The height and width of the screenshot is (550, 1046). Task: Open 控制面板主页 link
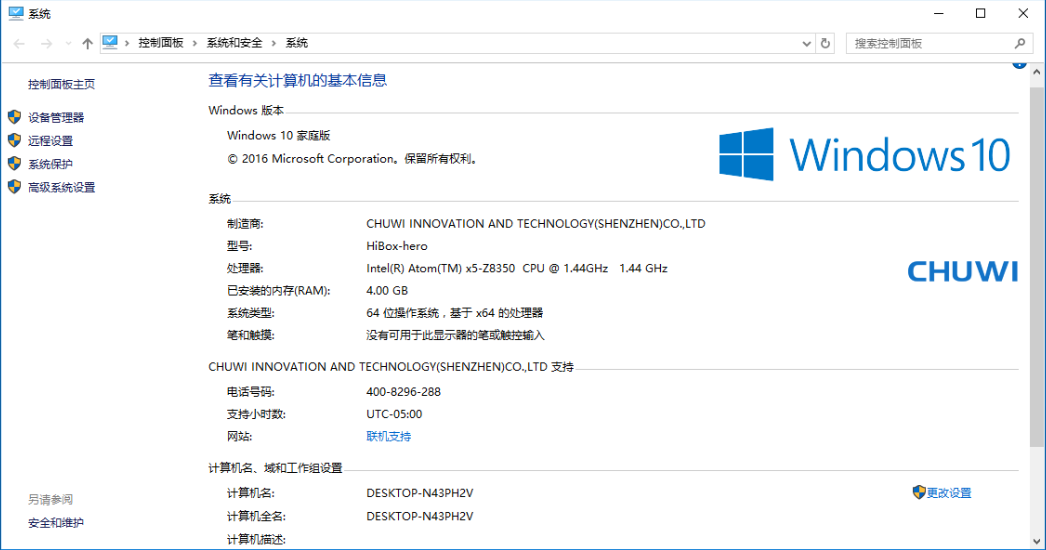coord(61,84)
